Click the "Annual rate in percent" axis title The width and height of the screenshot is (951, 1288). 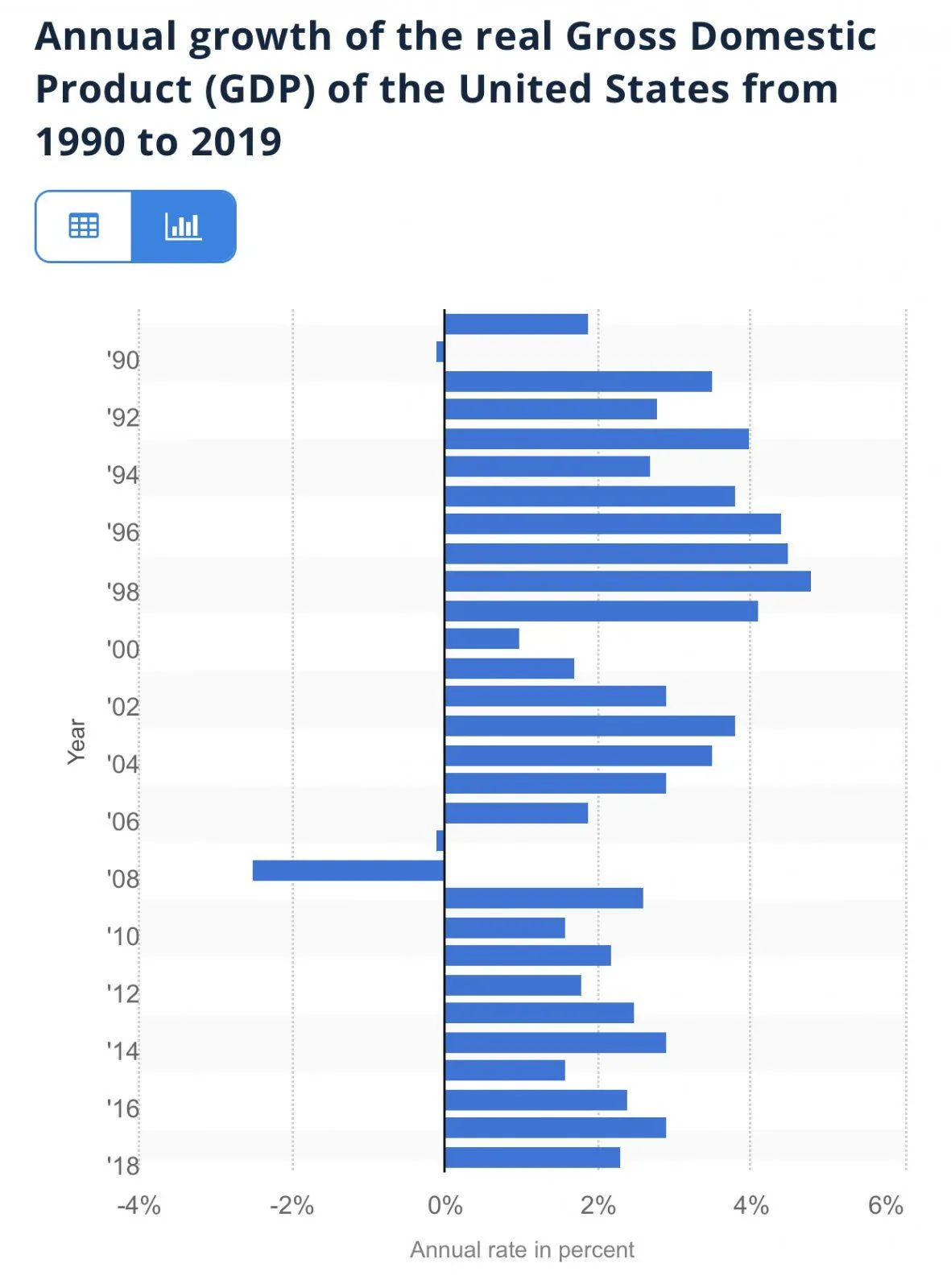[522, 1249]
